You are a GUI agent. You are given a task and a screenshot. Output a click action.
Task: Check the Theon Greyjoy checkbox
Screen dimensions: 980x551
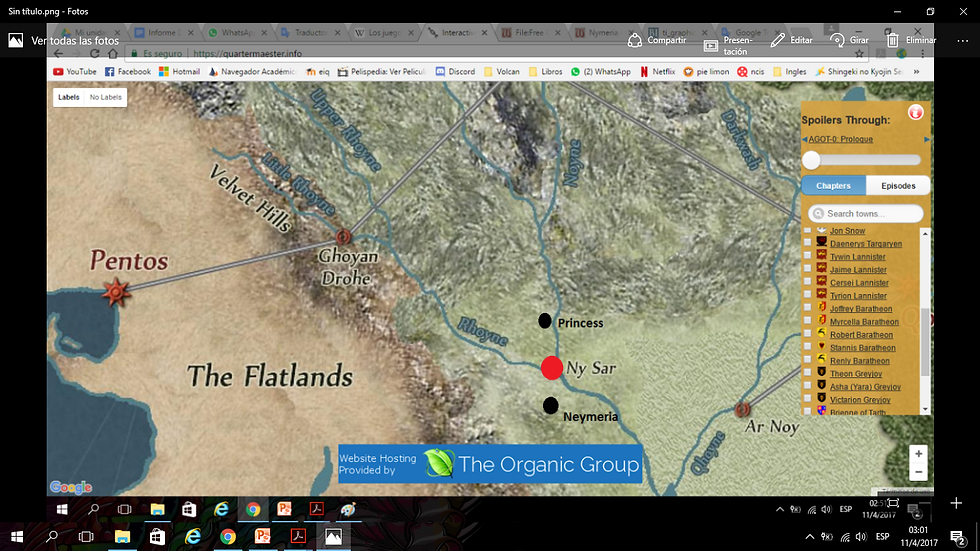coord(808,374)
